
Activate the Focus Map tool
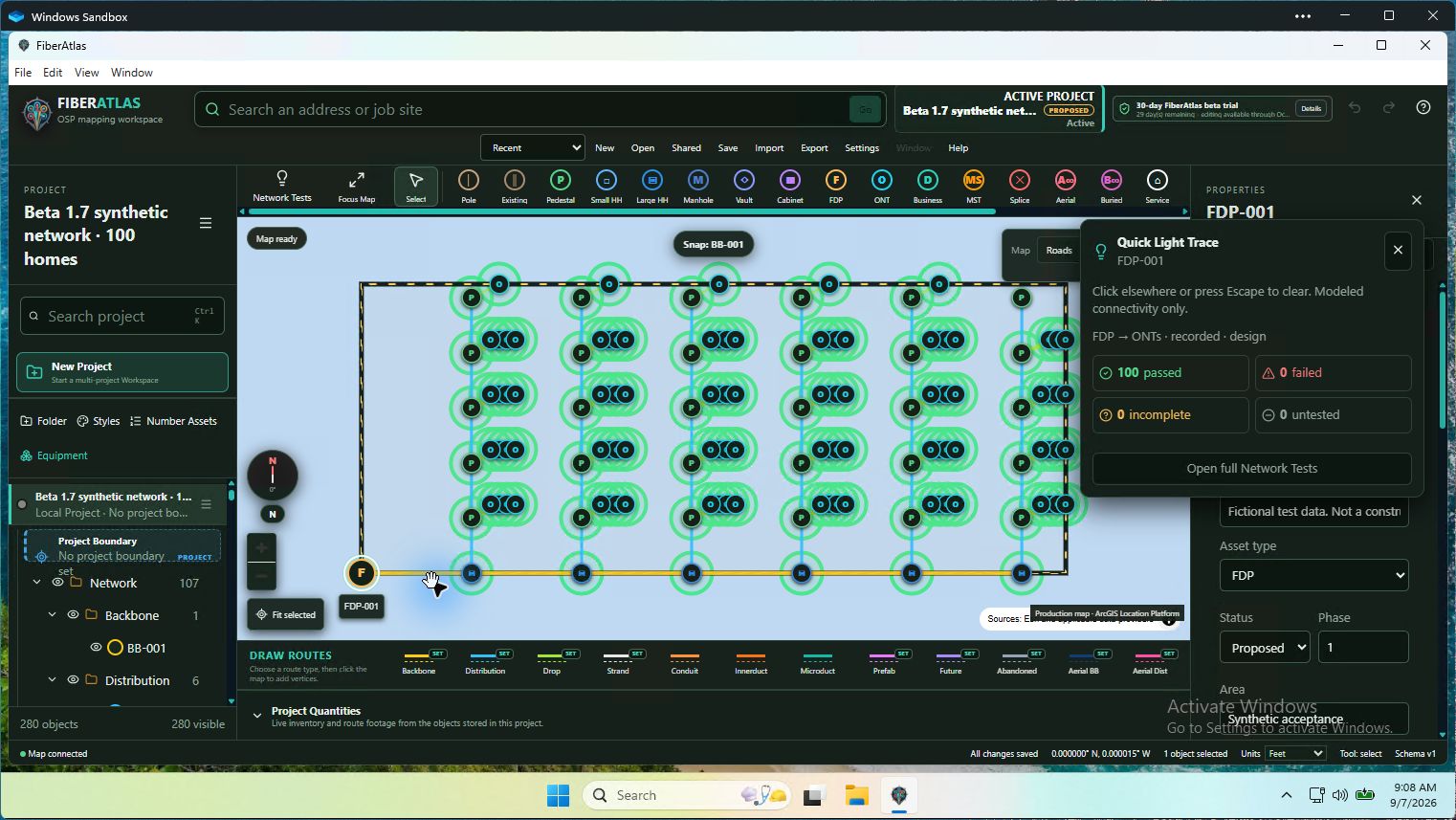(356, 186)
